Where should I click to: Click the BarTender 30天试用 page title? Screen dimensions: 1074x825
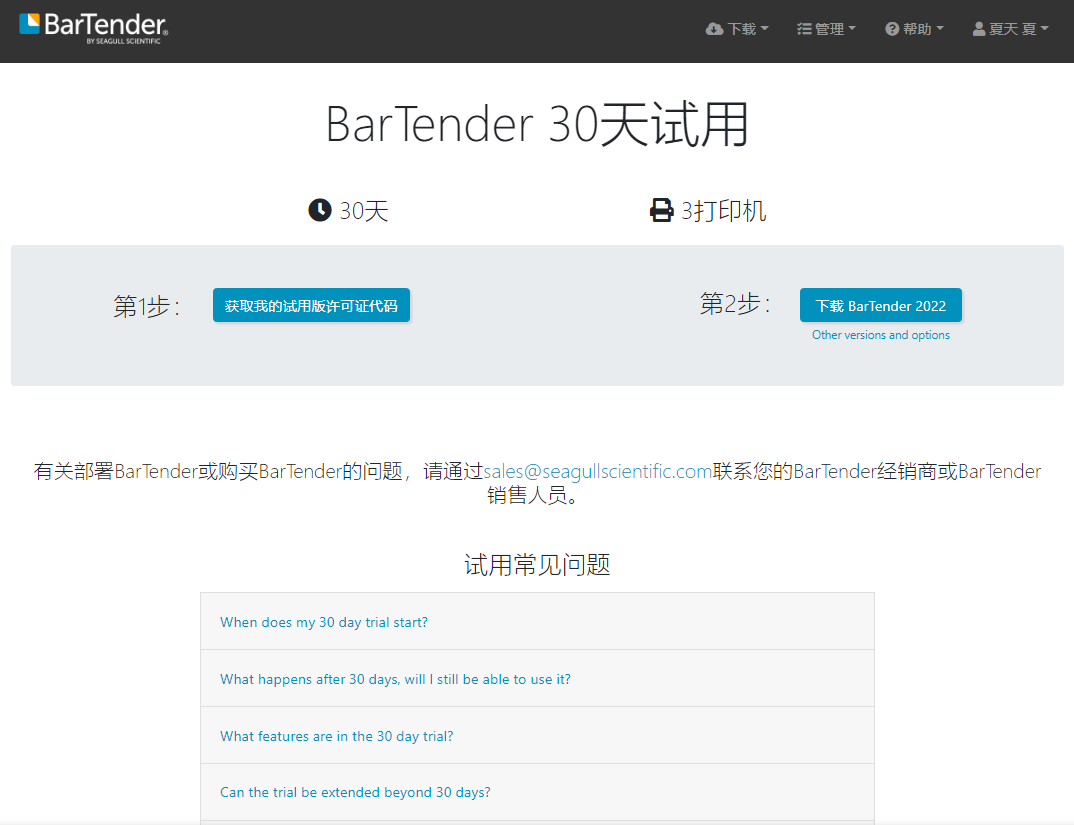[537, 125]
